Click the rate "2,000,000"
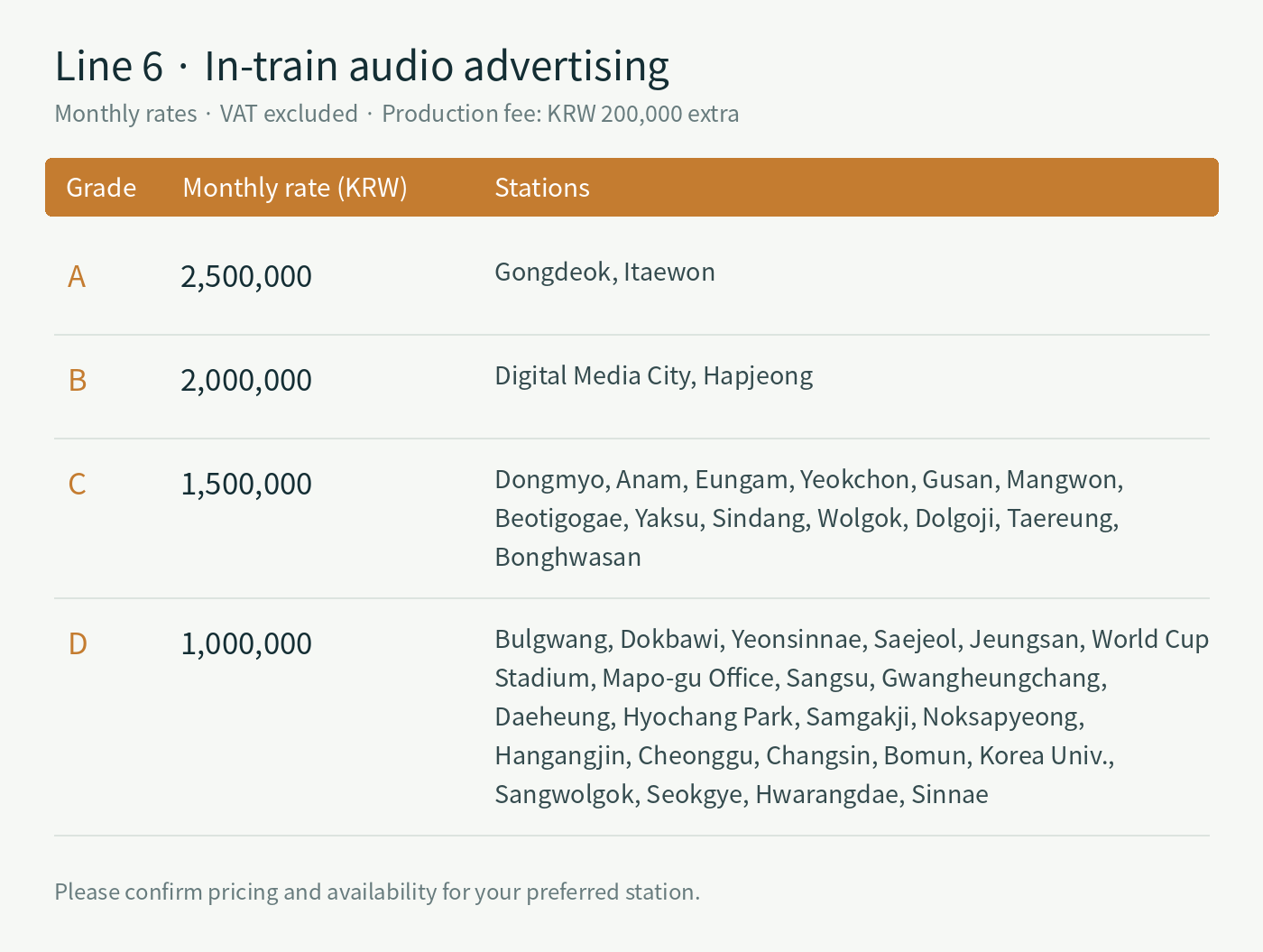Screen dimensions: 1263x952 pyautogui.click(x=246, y=380)
